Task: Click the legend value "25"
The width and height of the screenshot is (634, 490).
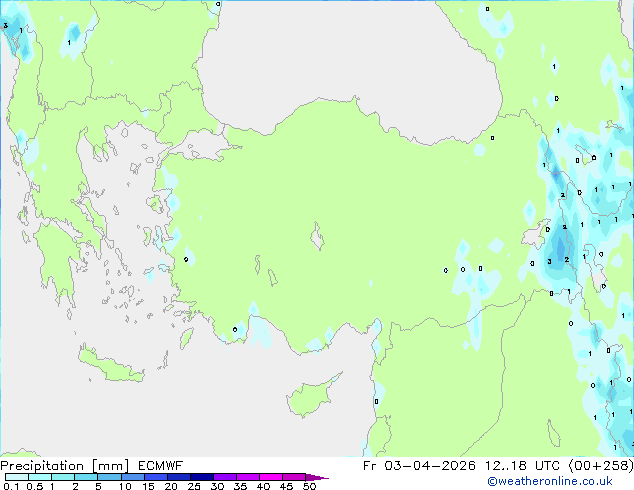Action: coord(194,486)
